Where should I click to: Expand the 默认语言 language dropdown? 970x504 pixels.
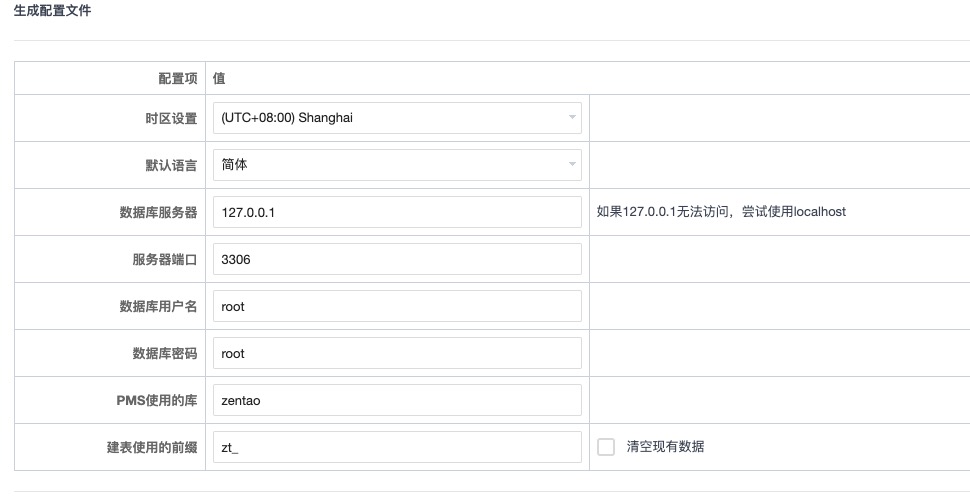point(397,165)
